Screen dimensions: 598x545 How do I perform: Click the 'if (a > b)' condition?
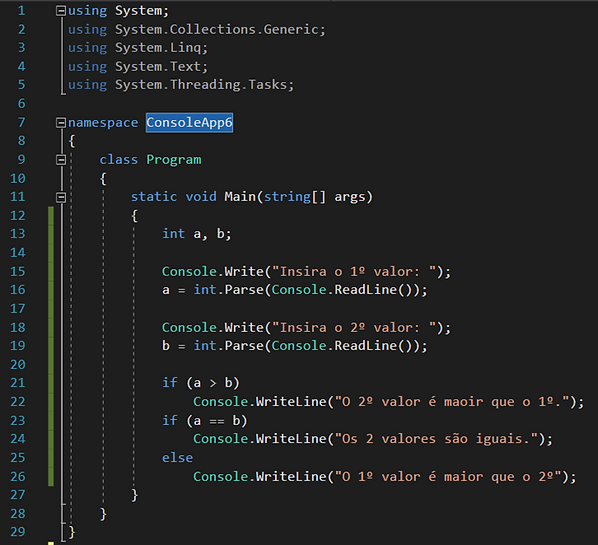[201, 383]
